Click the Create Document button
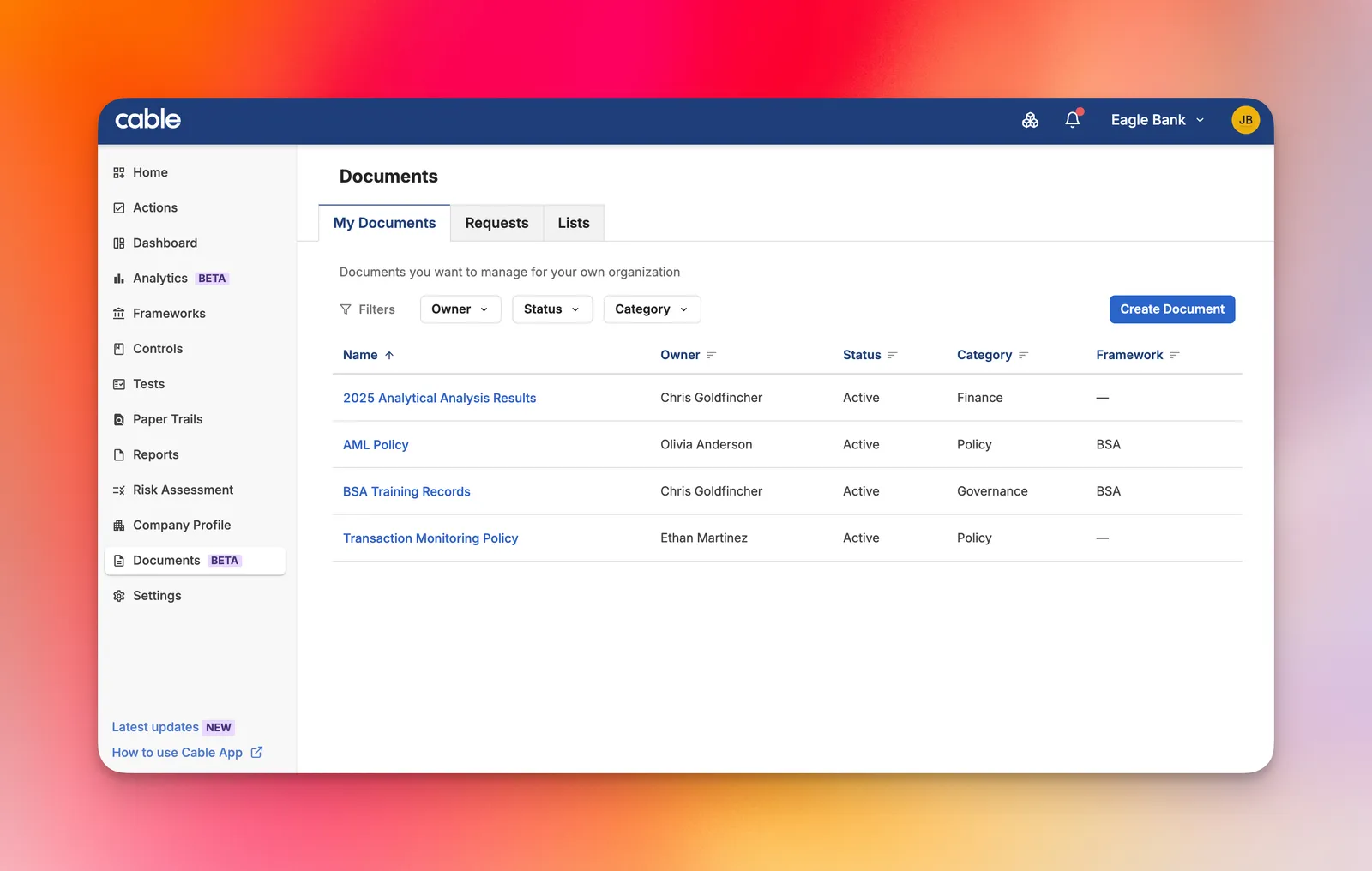The image size is (1372, 871). coord(1171,309)
